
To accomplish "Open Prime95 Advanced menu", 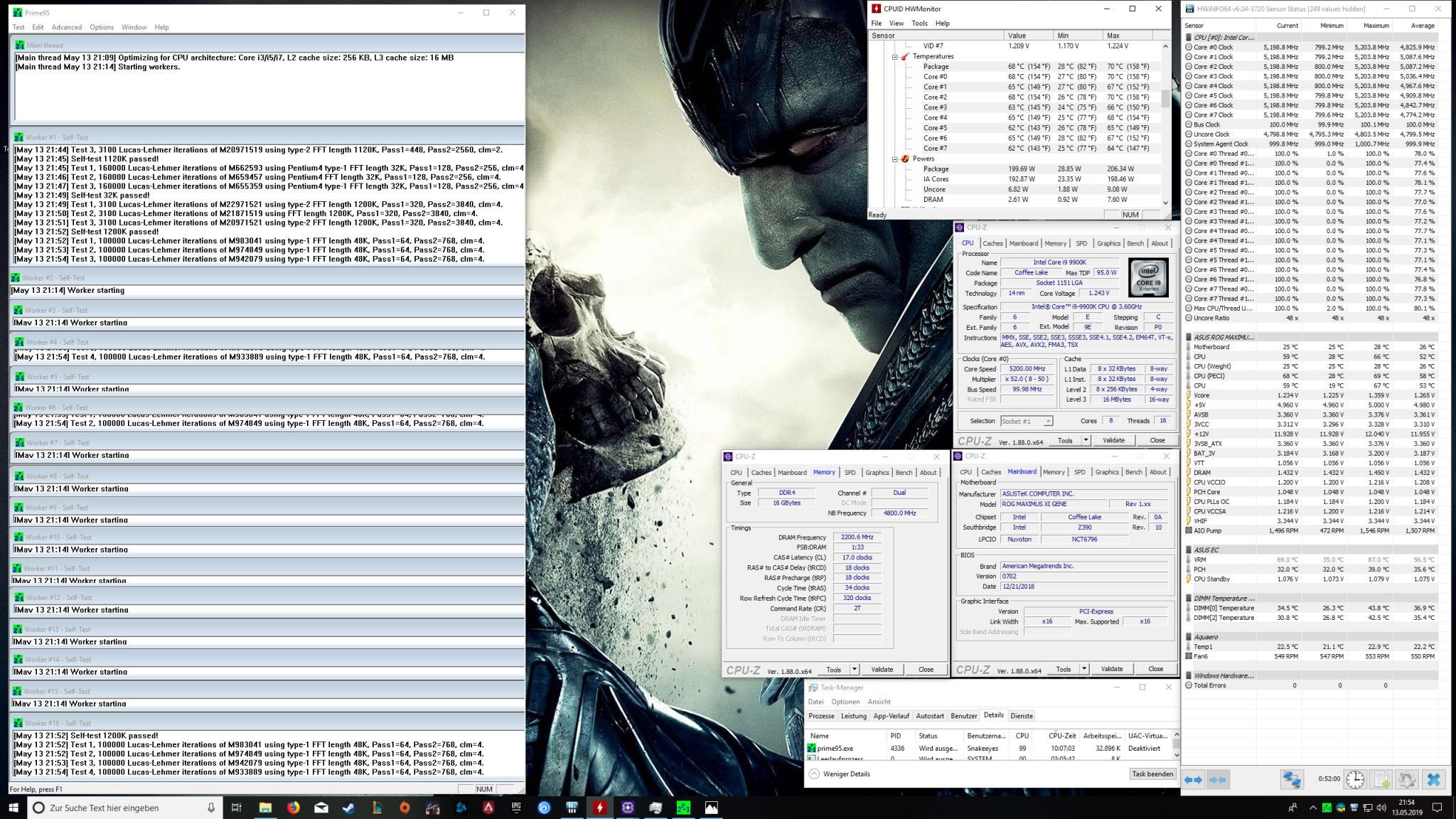I will 66,27.
